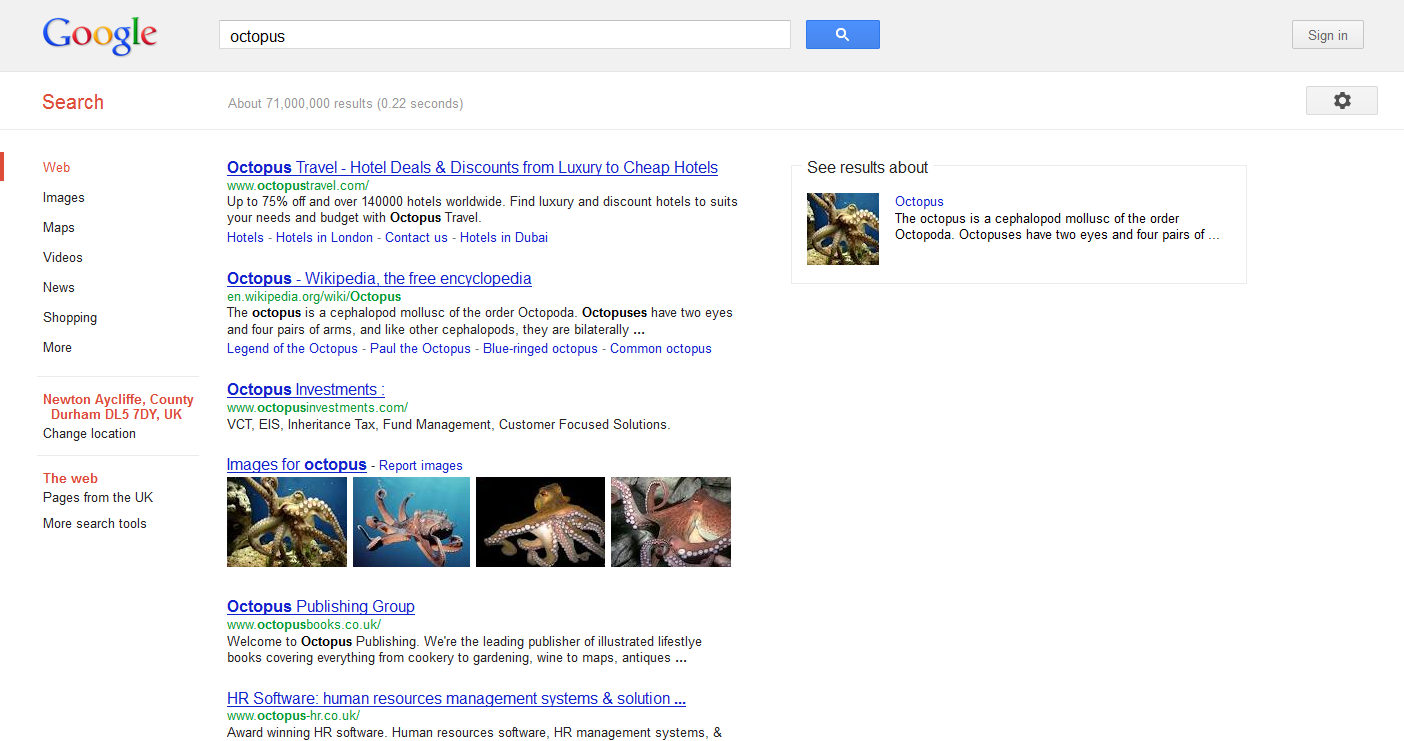Click the See results about heading
This screenshot has width=1404, height=741.
[868, 167]
